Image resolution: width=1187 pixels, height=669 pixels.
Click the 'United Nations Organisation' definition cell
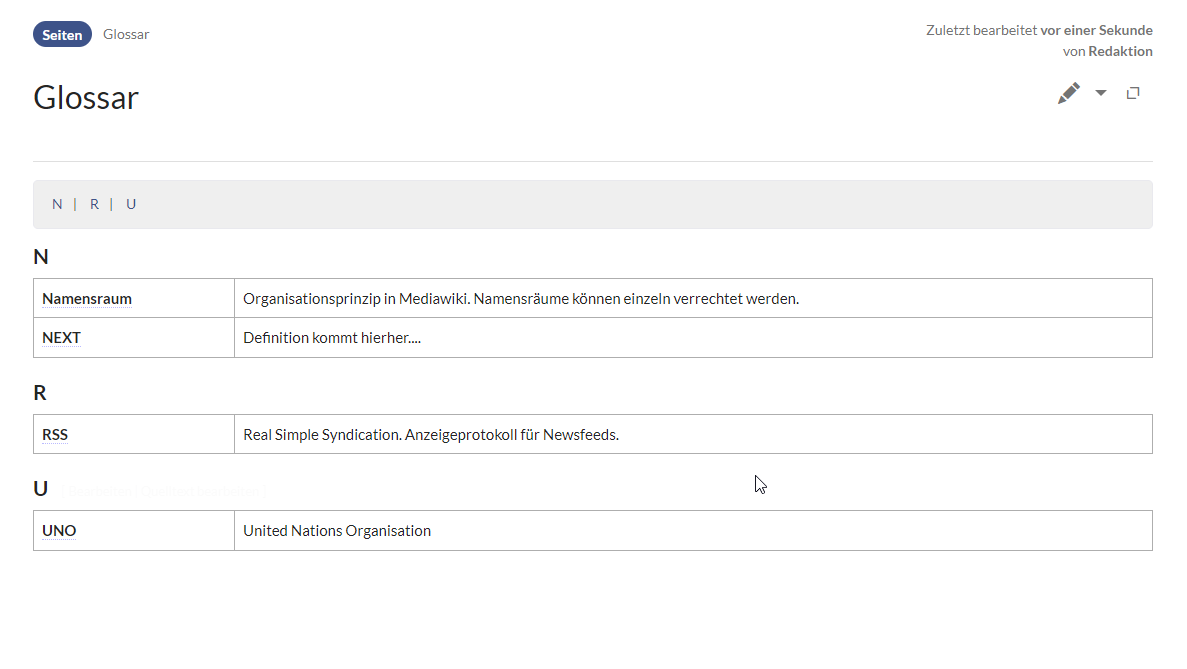(x=337, y=531)
